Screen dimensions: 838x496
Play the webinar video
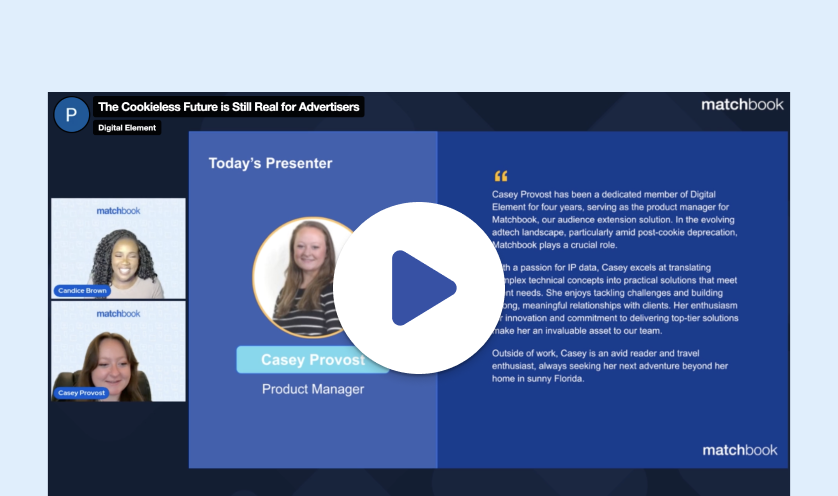click(x=419, y=288)
